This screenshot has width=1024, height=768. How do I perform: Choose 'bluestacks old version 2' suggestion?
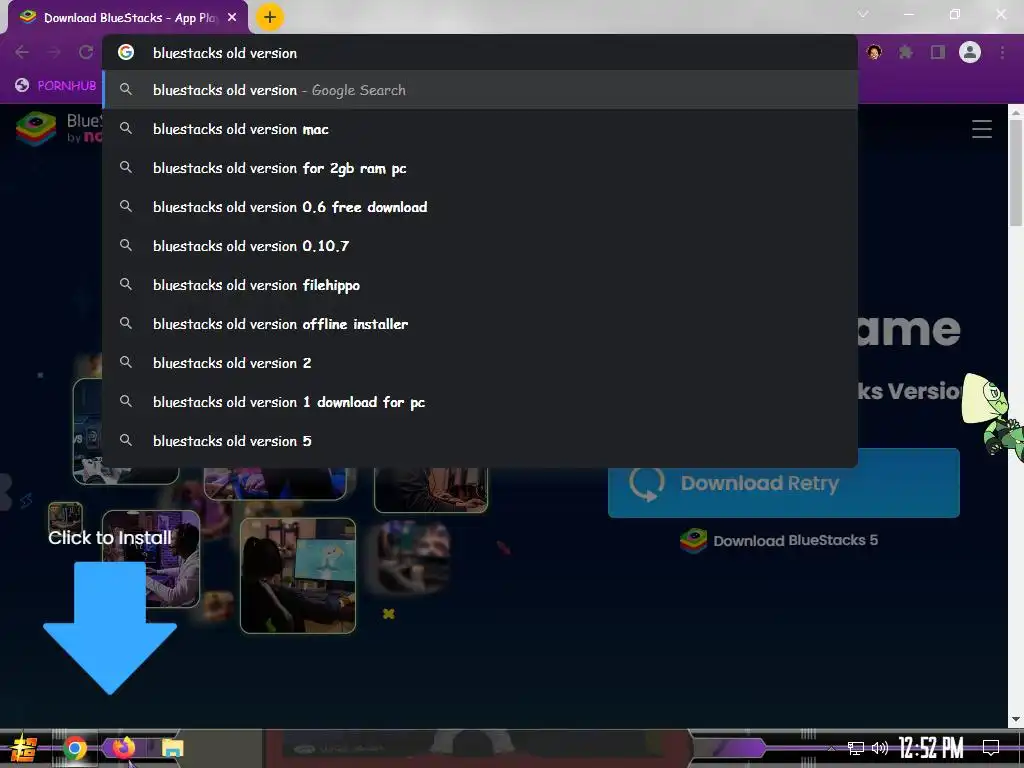click(479, 363)
